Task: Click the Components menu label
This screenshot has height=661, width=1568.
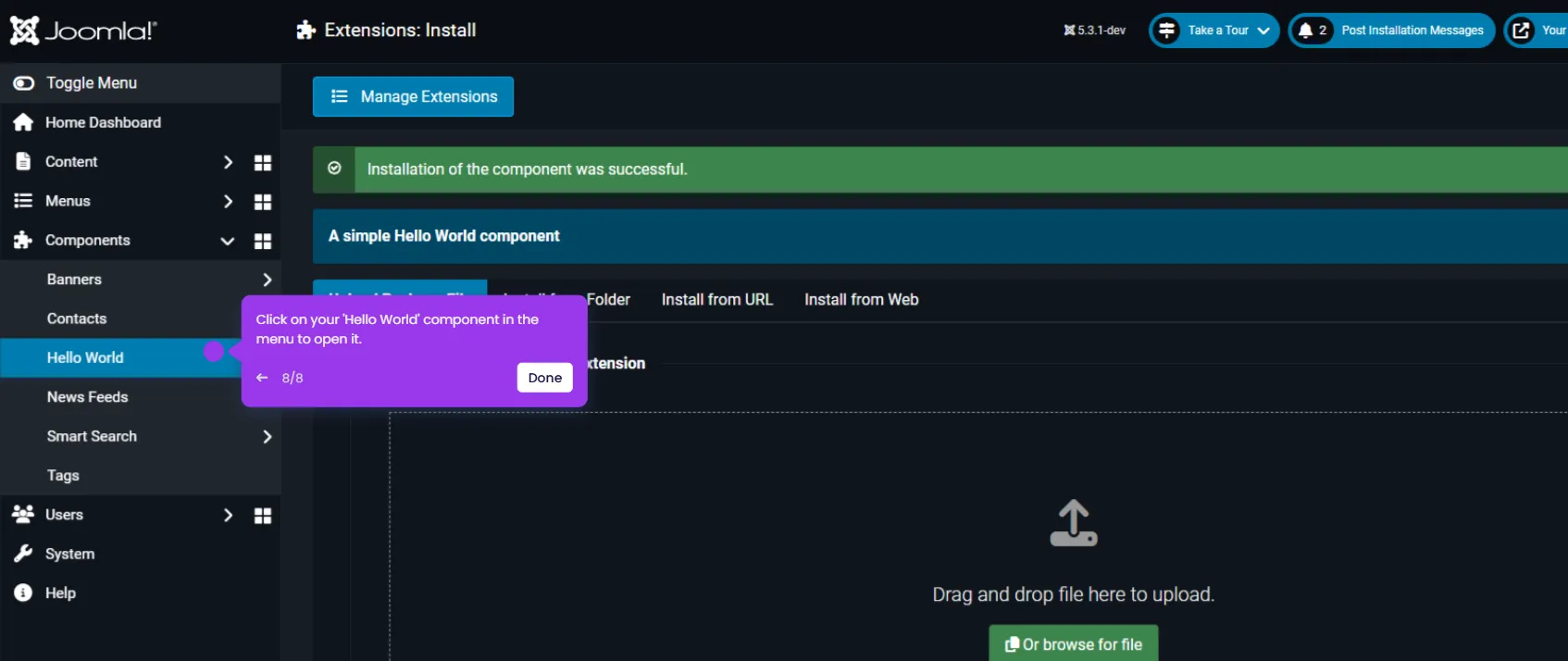Action: pyautogui.click(x=88, y=241)
